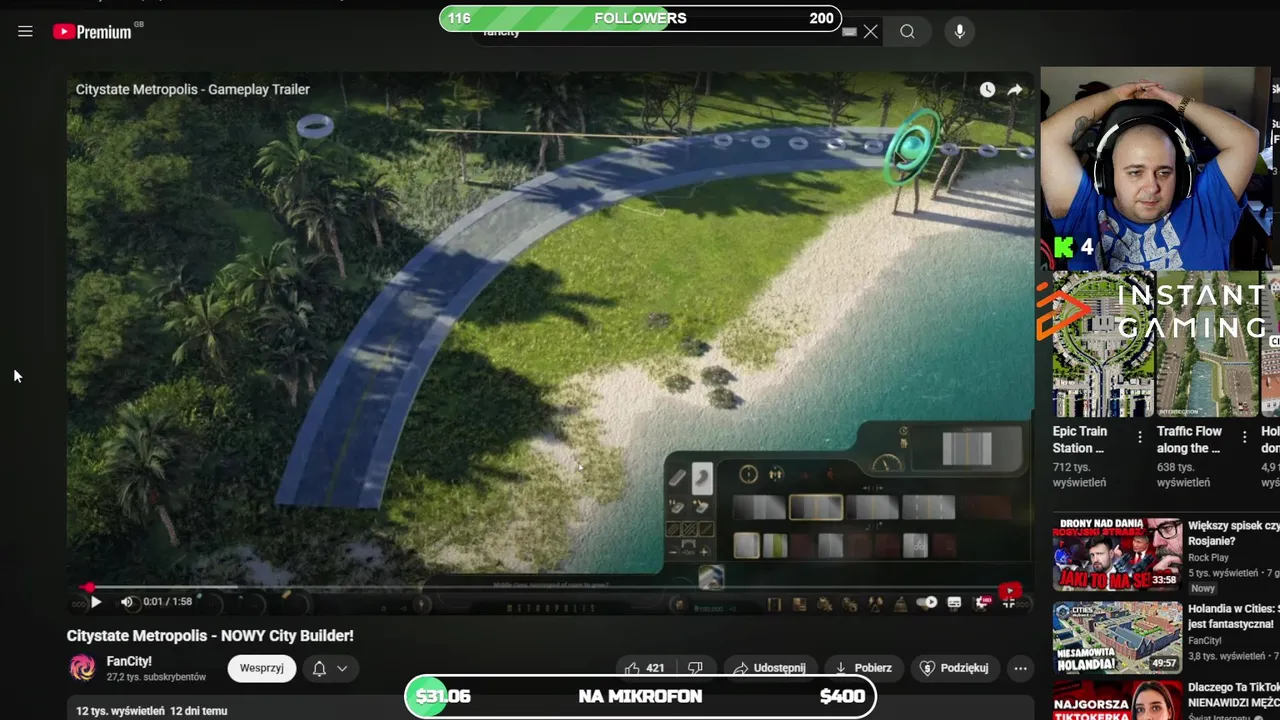Click the 'Citystate Metropolis - Gameplay Trailer' overlay title
This screenshot has height=720, width=1280.
[193, 89]
